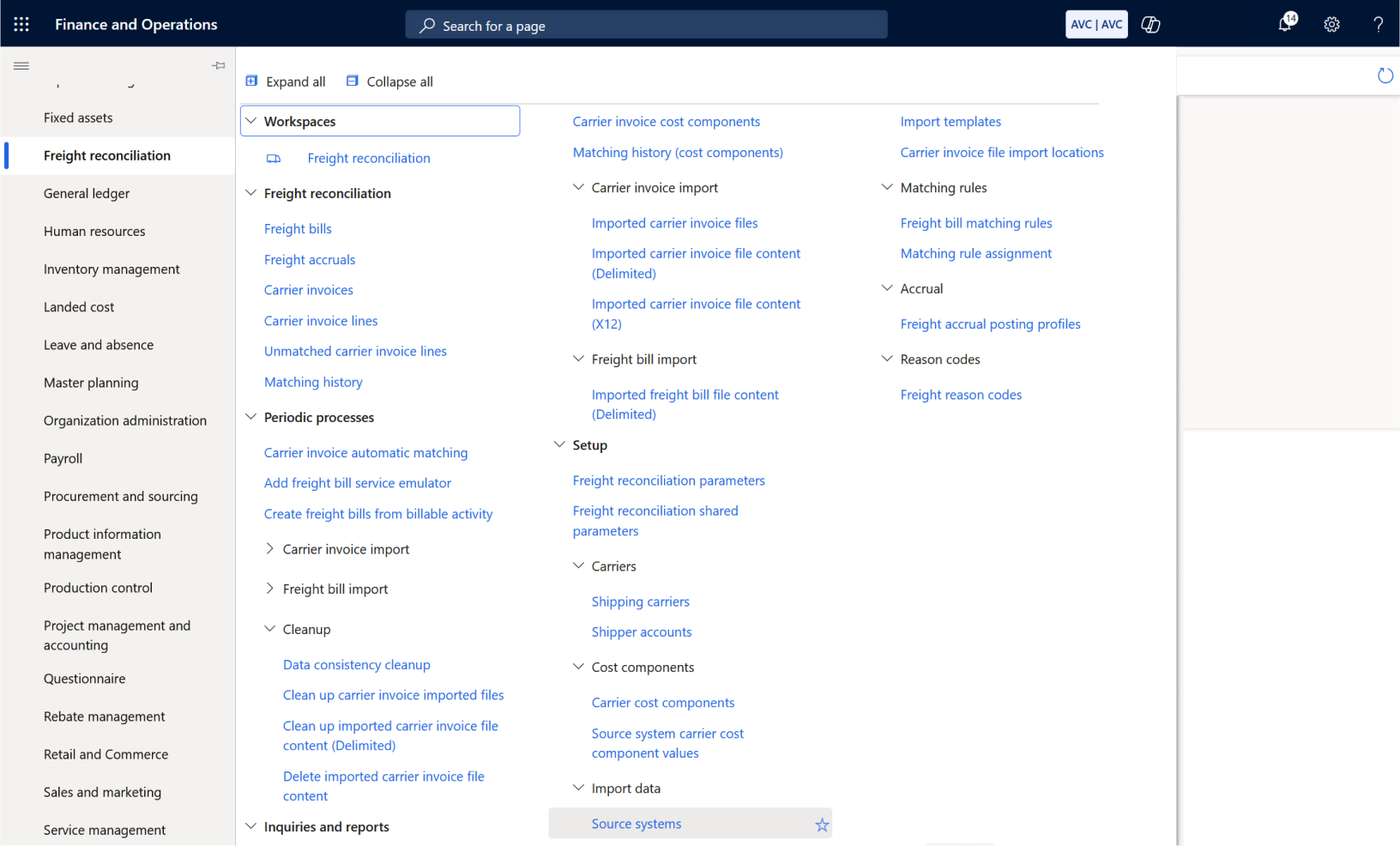Select General ledger module in sidebar
This screenshot has height=846, width=1400.
coord(87,193)
